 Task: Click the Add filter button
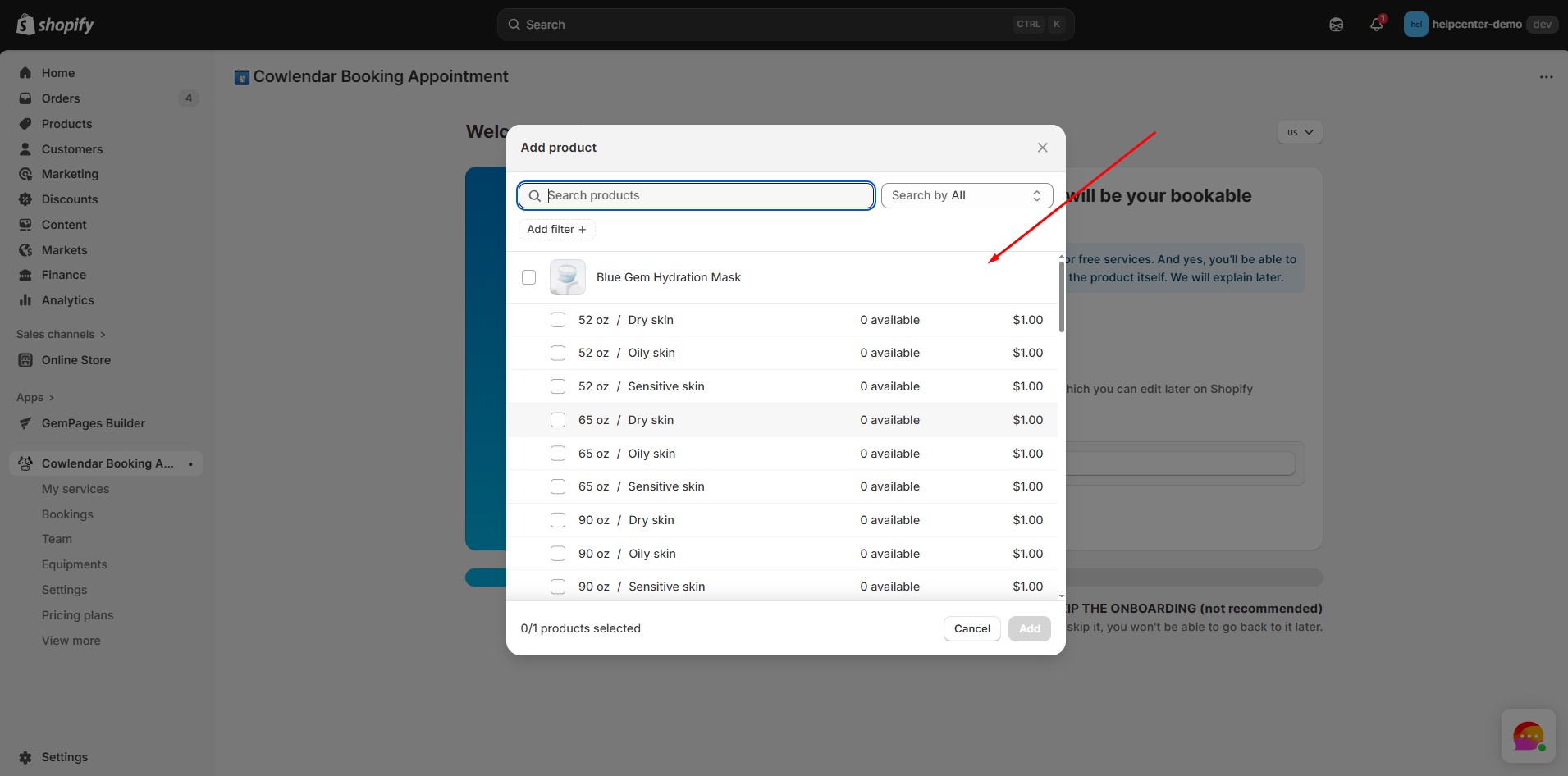[556, 230]
